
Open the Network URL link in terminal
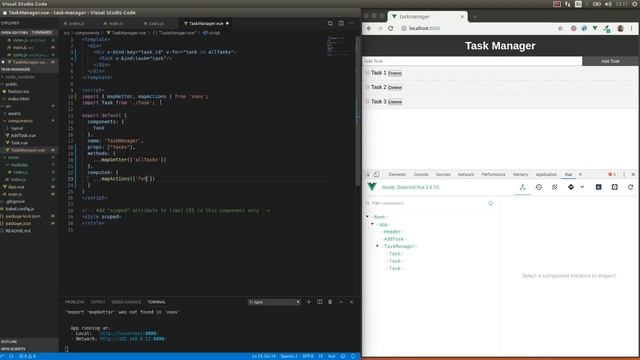[x=133, y=339]
